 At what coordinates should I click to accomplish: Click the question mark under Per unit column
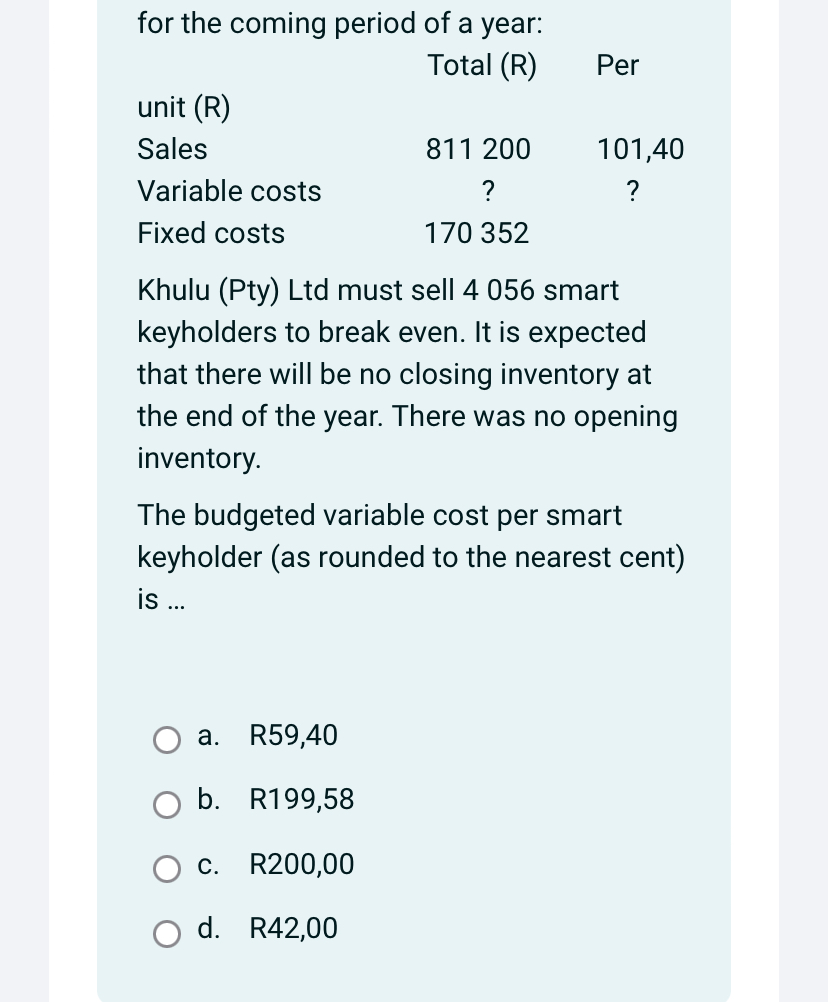632,191
